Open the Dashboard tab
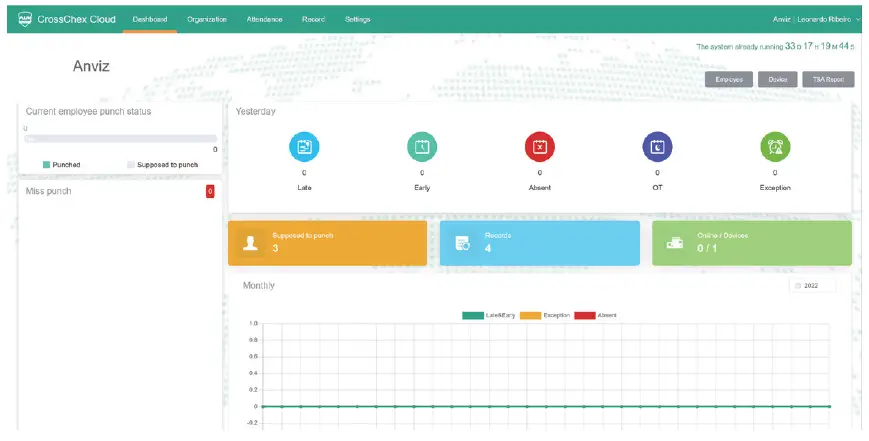This screenshot has height=441, width=869. coord(150,19)
